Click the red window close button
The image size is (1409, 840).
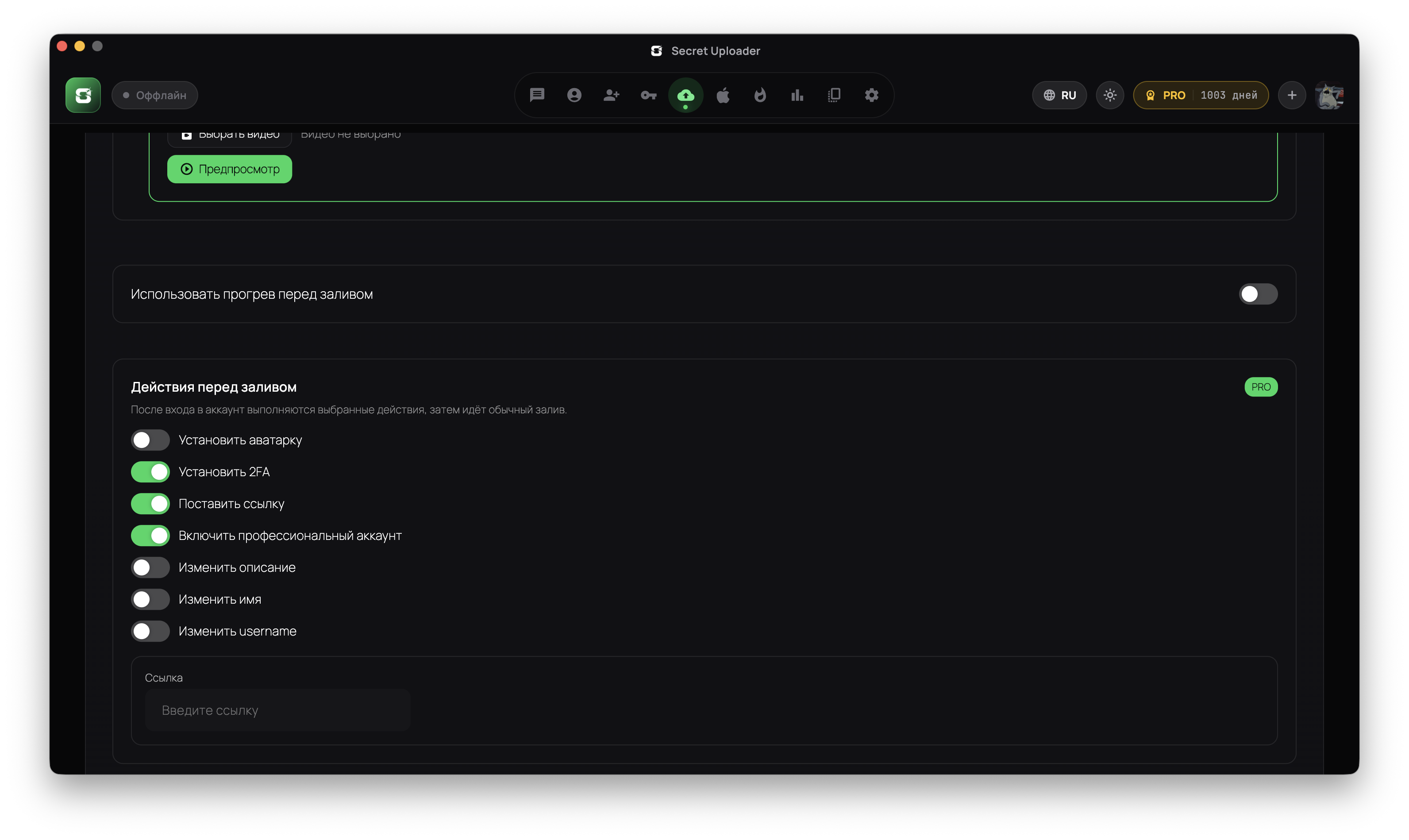[x=62, y=46]
